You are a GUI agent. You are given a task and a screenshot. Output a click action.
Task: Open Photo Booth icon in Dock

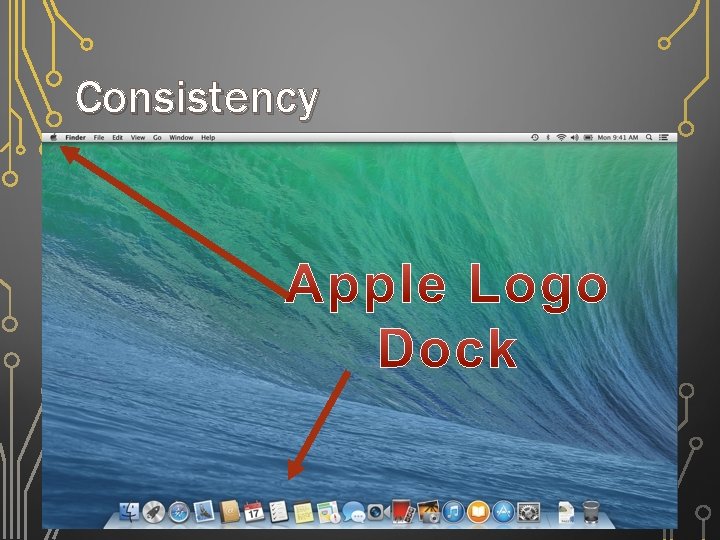[403, 511]
